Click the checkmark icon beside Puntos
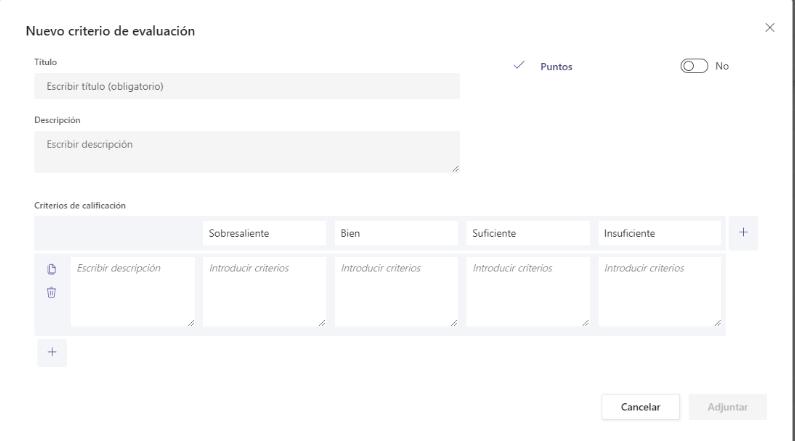 click(519, 65)
